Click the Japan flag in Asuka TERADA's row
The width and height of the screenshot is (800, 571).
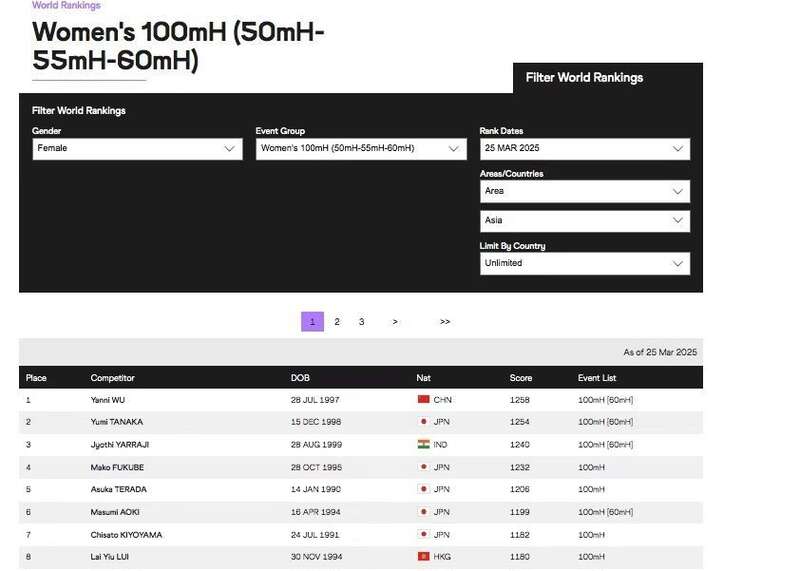423,489
